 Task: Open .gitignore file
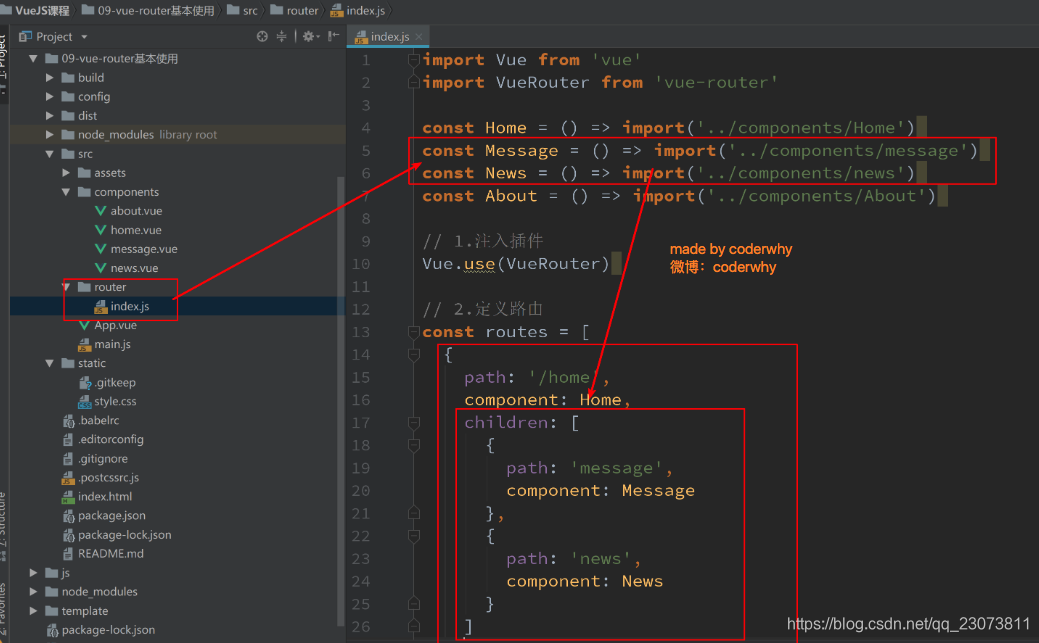coord(102,459)
